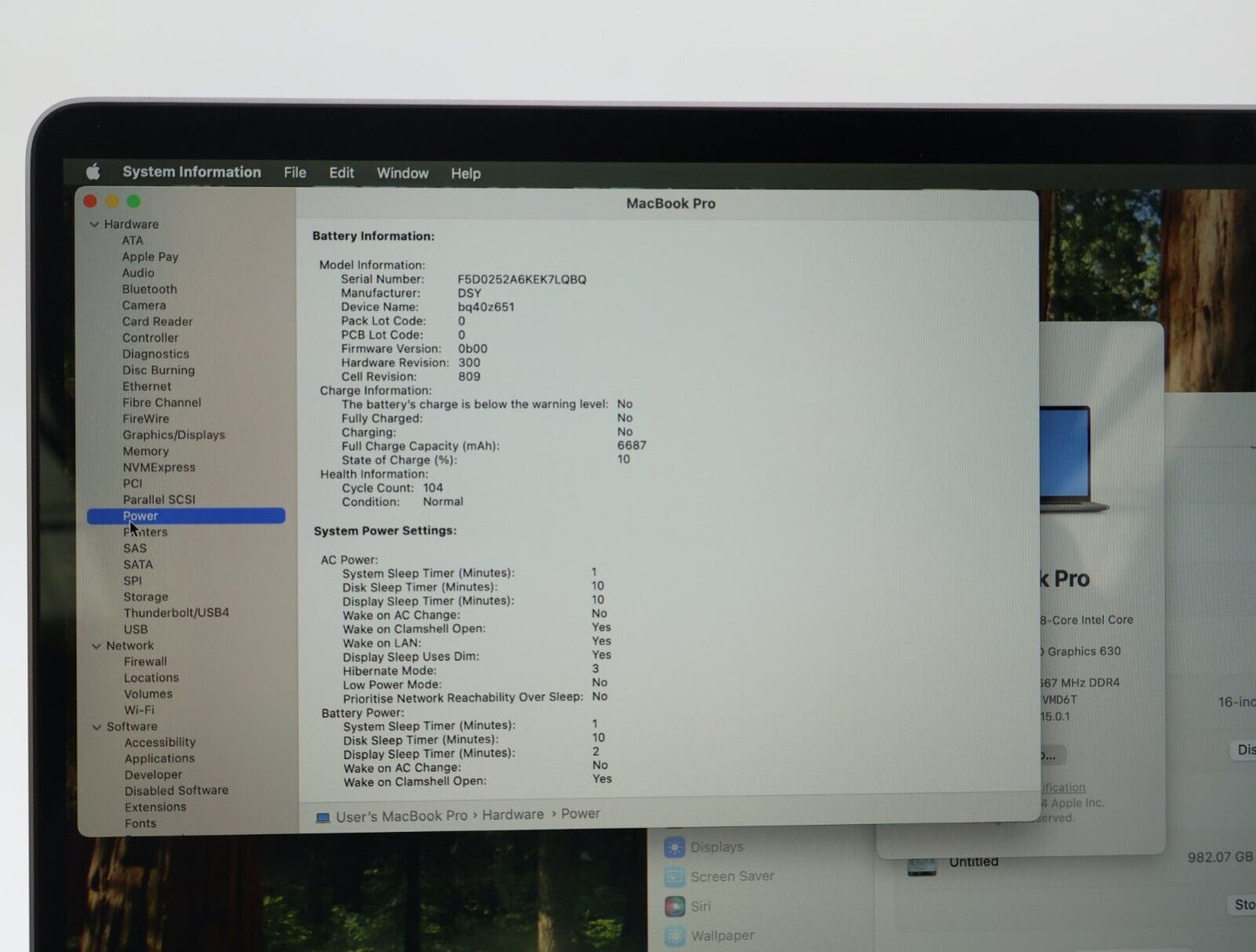Viewport: 1256px width, 952px height.
Task: Select Fibre Channel in the sidebar
Action: 162,403
